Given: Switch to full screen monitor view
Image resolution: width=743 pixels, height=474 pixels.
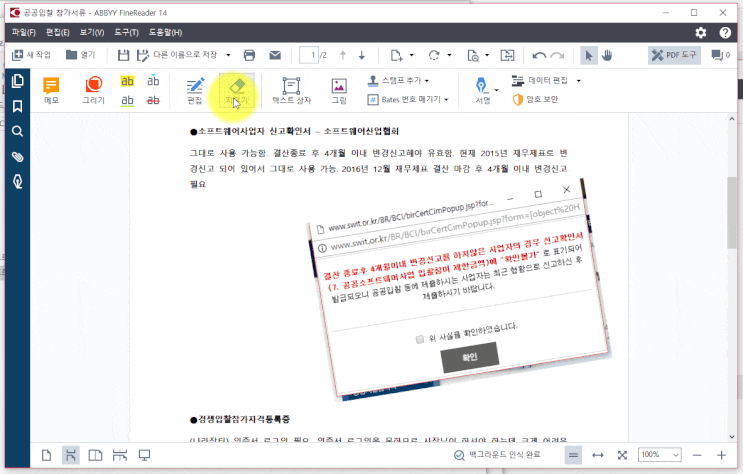Looking at the screenshot, I should point(144,455).
